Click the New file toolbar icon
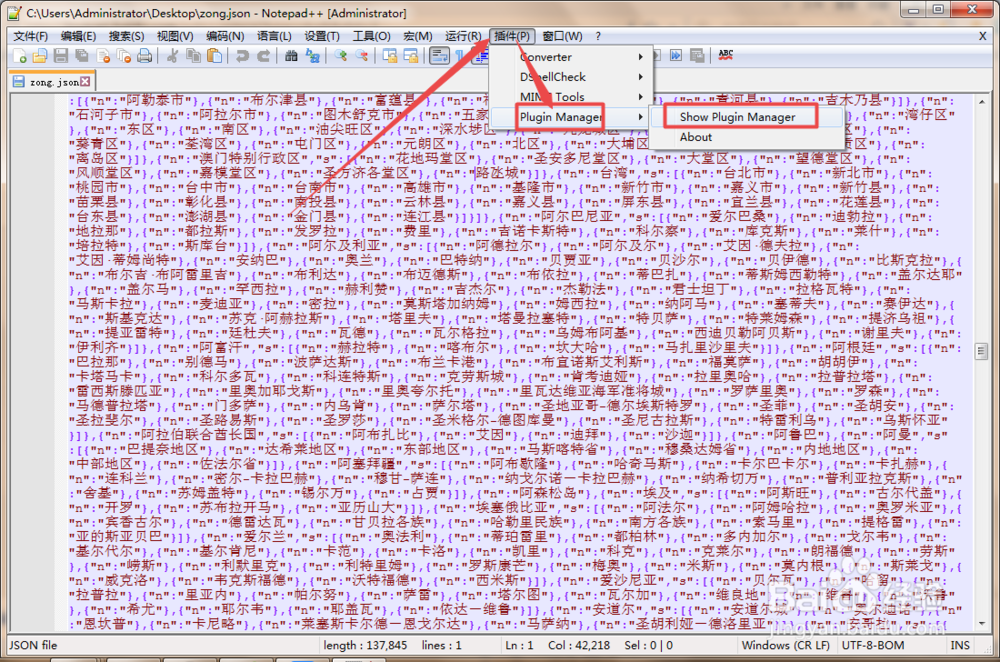 pyautogui.click(x=19, y=56)
